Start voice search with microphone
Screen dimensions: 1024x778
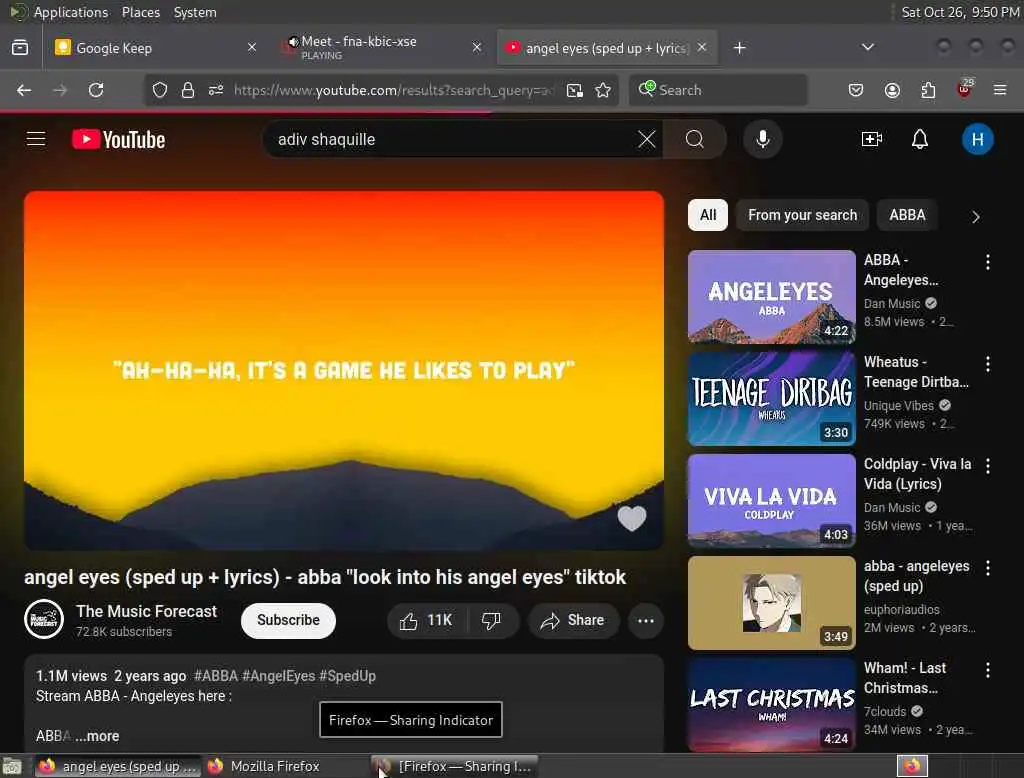point(763,139)
